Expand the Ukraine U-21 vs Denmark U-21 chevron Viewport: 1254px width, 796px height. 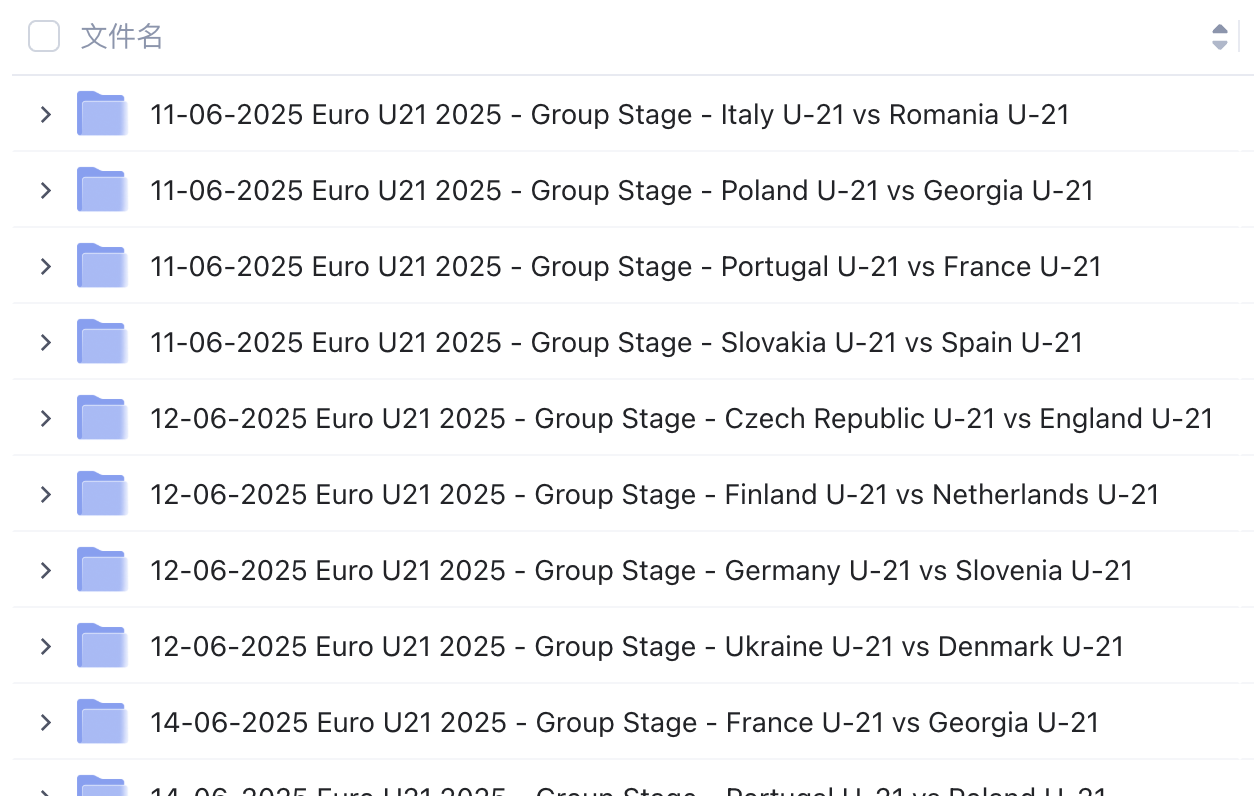(45, 647)
